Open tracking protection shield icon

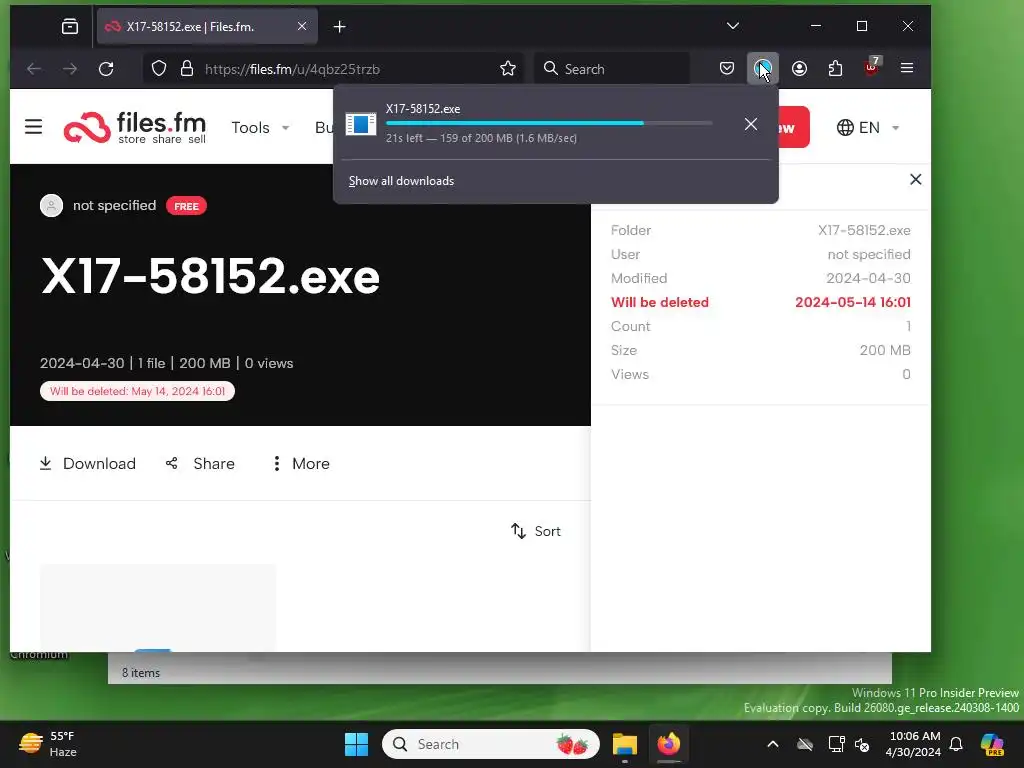(159, 69)
